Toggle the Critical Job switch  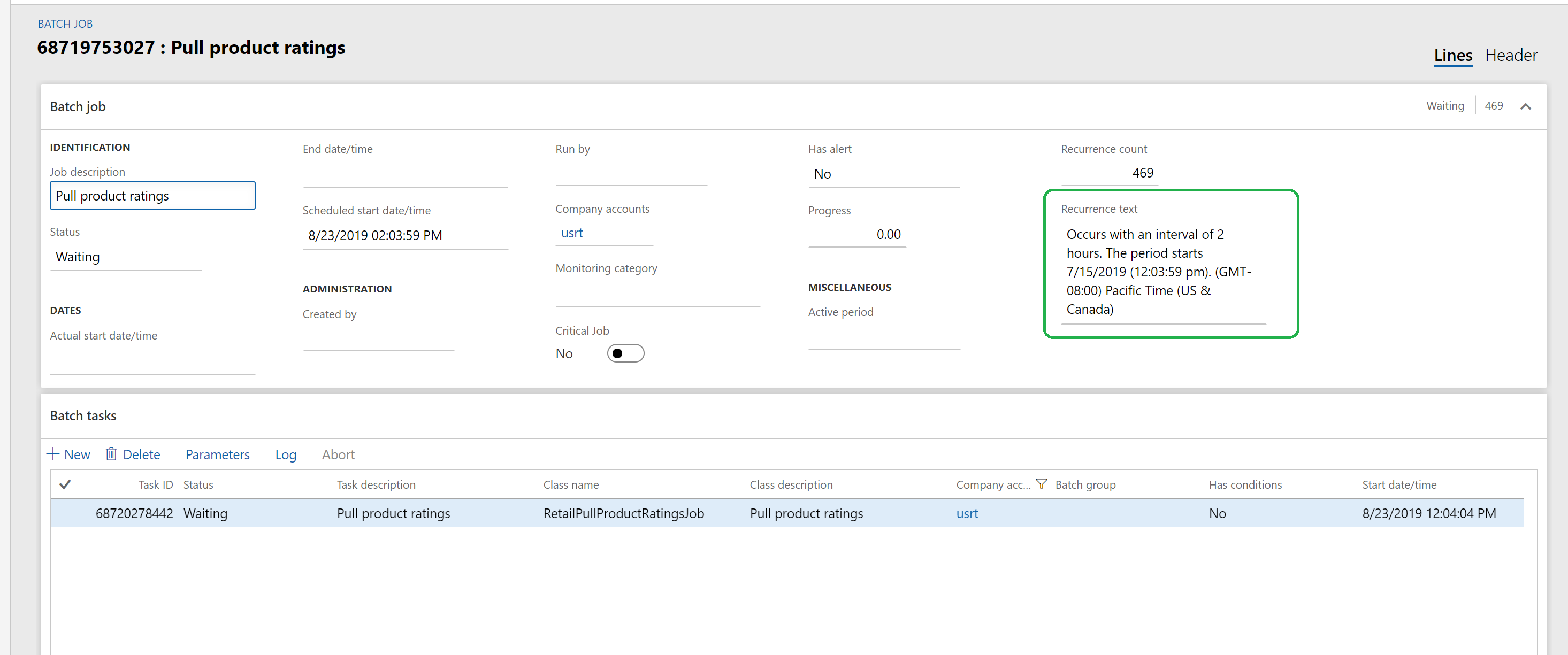click(624, 353)
